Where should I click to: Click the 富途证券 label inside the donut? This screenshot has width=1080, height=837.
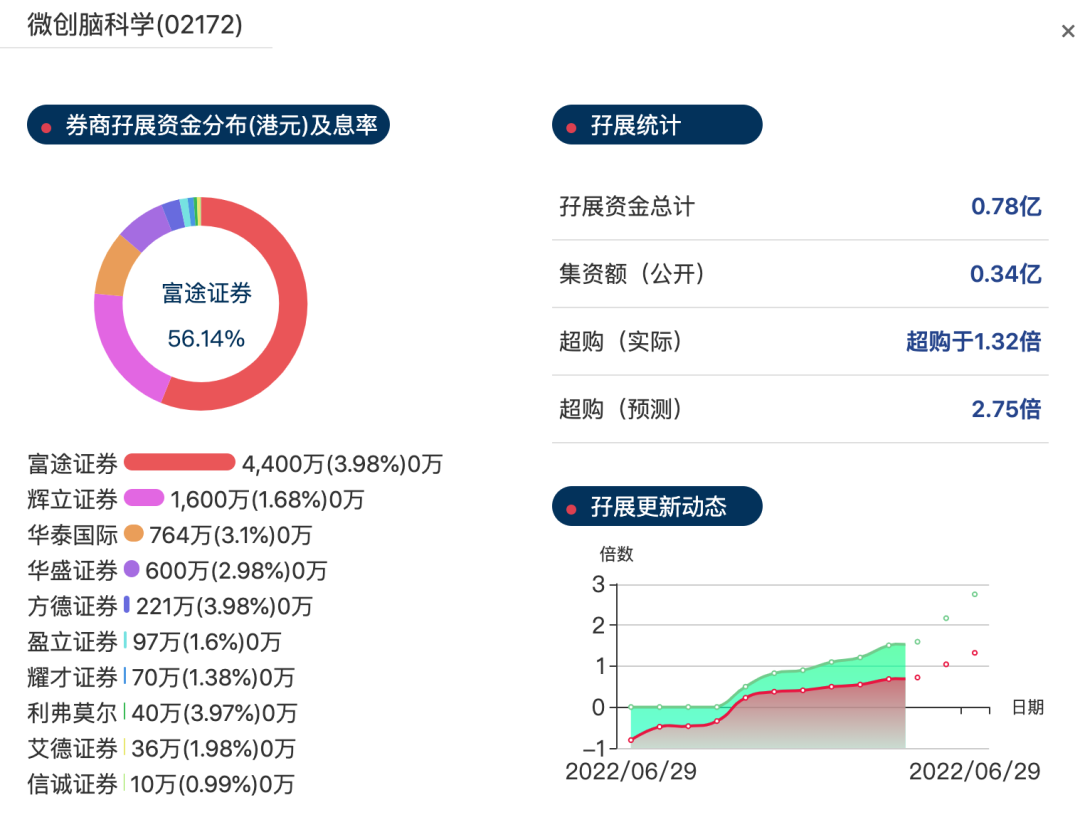click(x=207, y=293)
